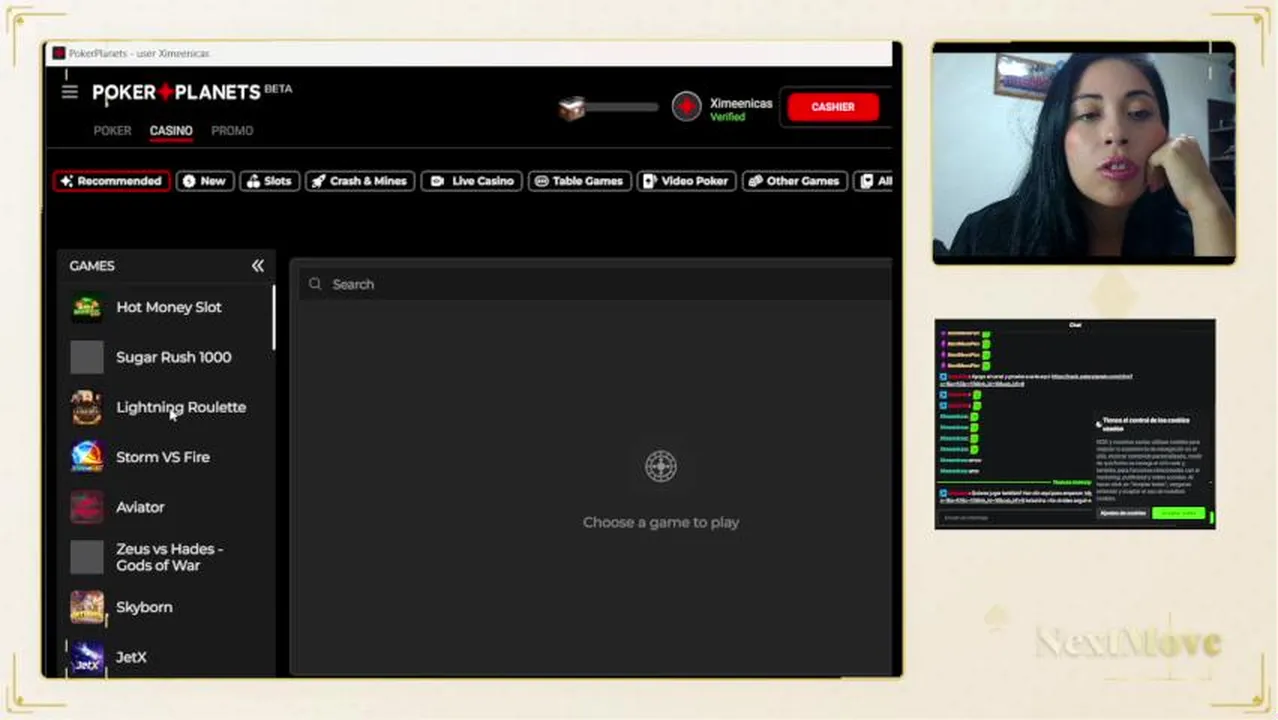Click the webcam video overlay
The height and width of the screenshot is (720, 1278).
tap(1084, 153)
